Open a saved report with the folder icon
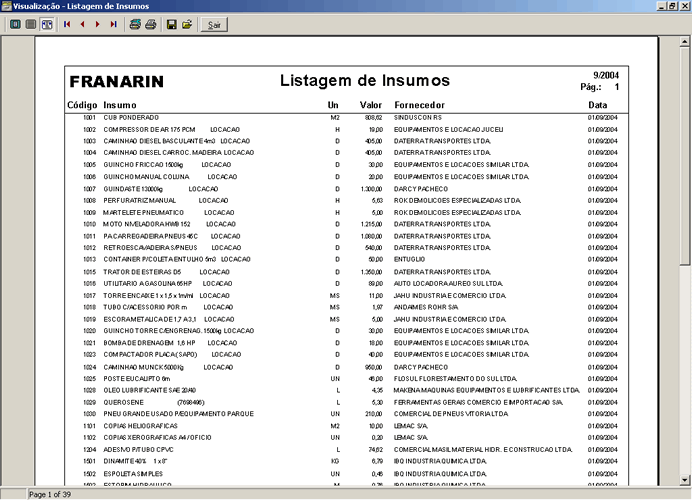The width and height of the screenshot is (692, 500). point(187,24)
